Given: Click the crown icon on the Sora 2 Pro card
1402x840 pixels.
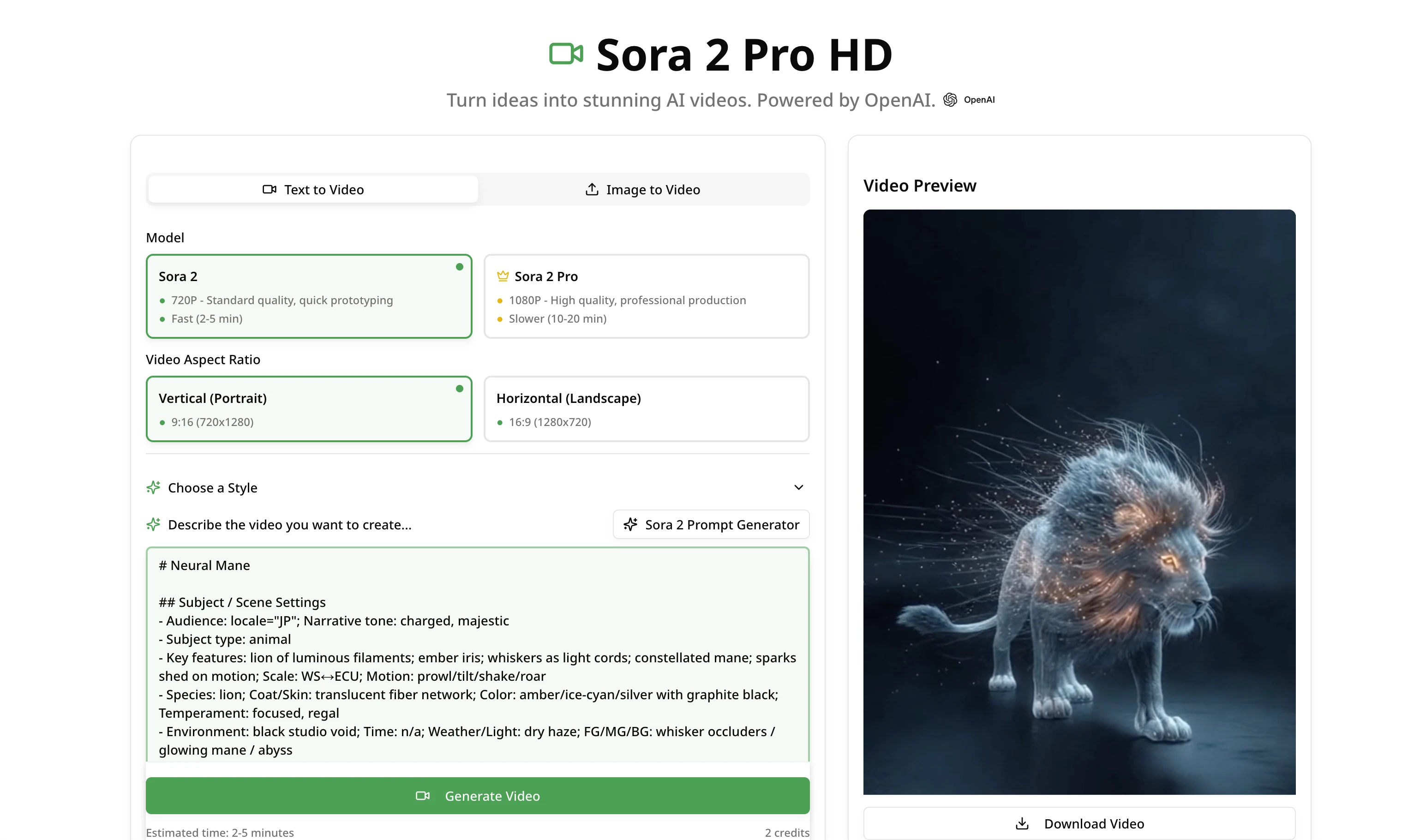Looking at the screenshot, I should [x=503, y=276].
